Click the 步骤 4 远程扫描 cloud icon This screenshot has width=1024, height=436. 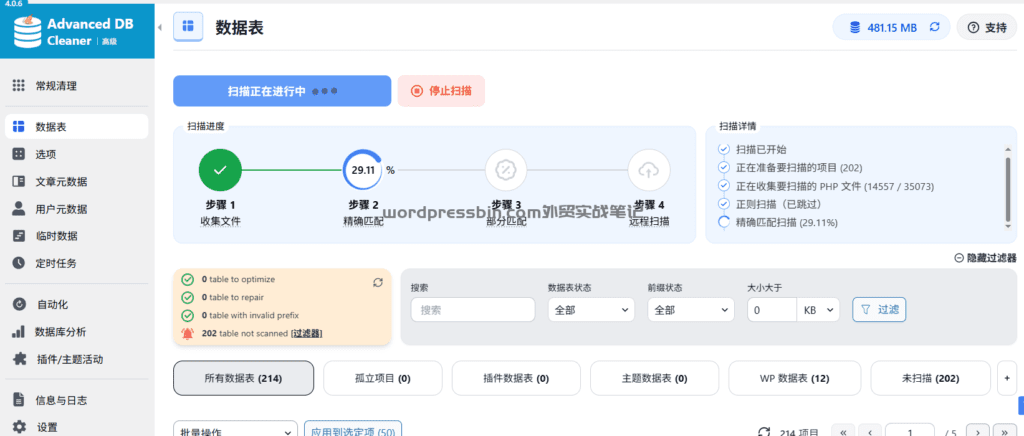coord(648,170)
